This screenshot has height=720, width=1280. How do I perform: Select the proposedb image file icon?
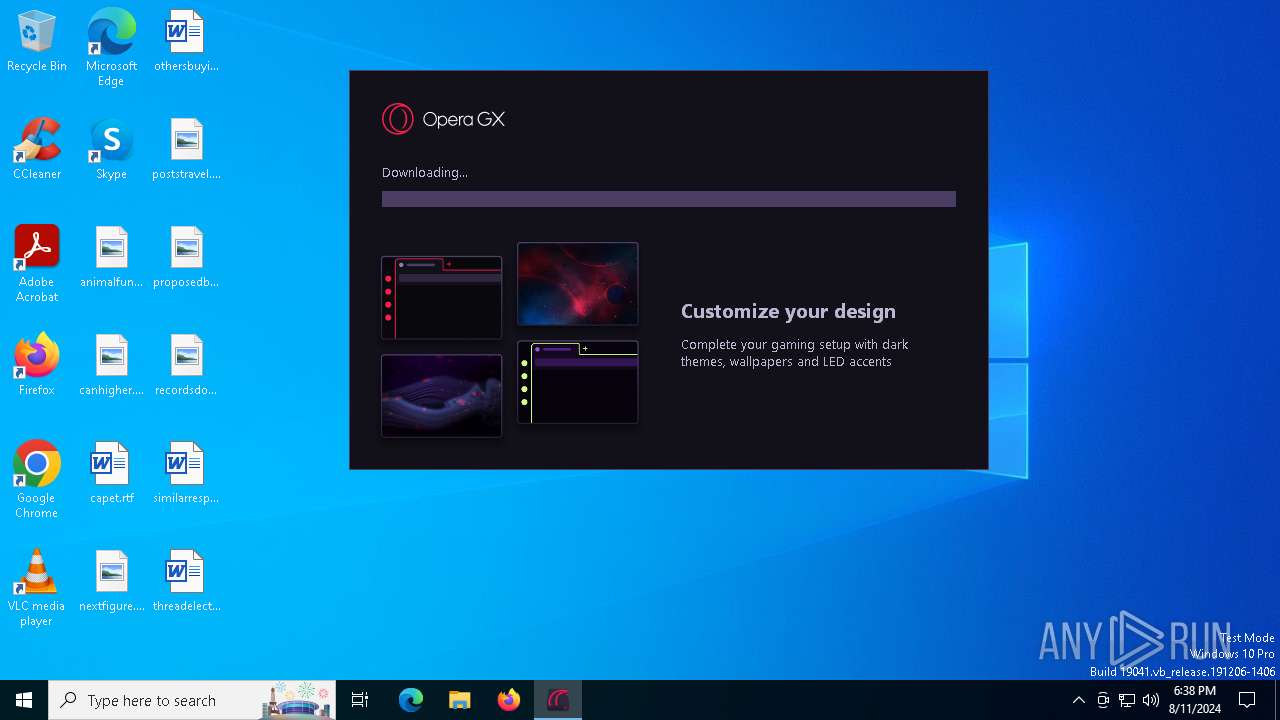pos(186,258)
